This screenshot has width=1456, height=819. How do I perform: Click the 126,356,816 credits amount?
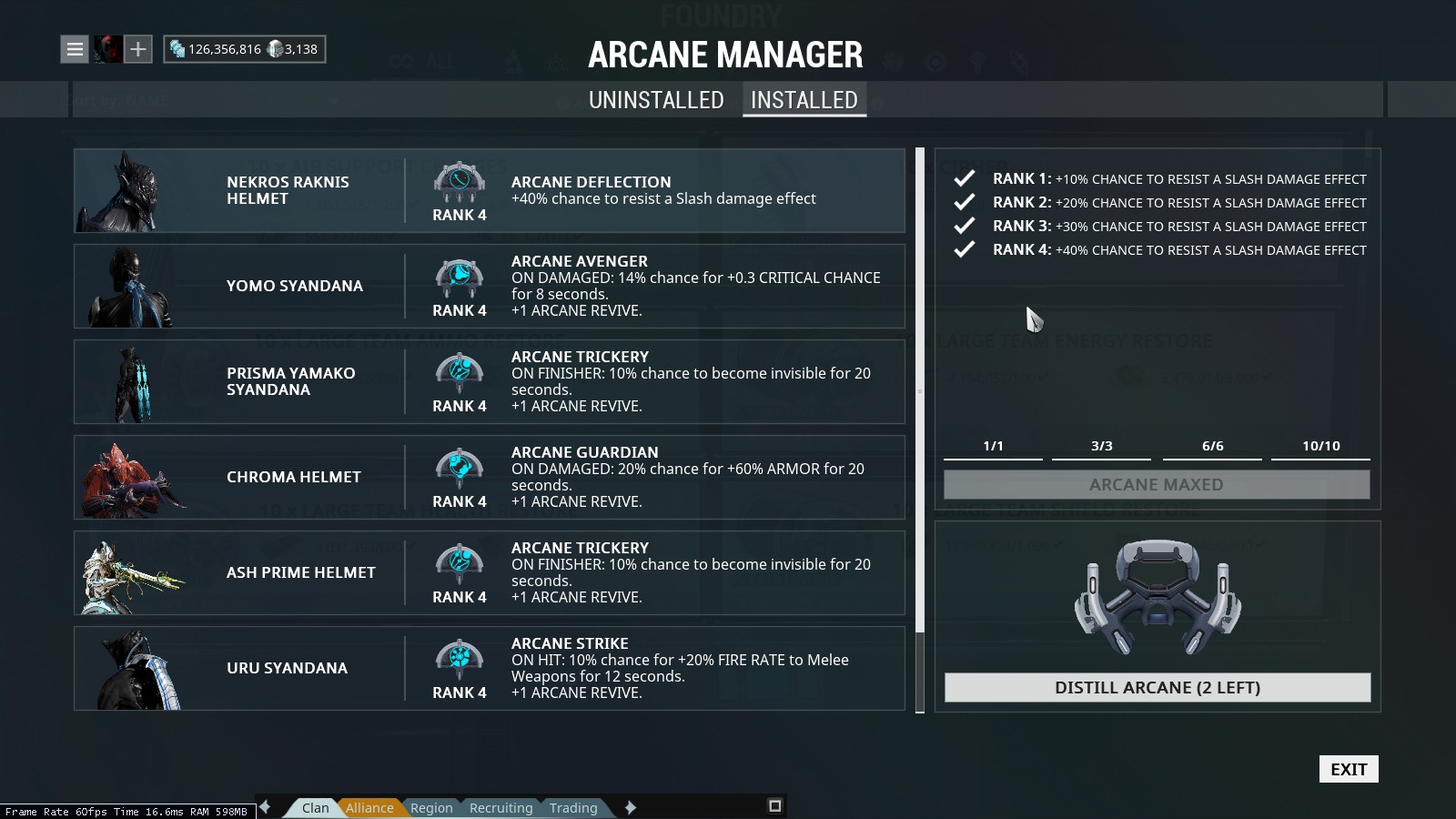pyautogui.click(x=225, y=49)
